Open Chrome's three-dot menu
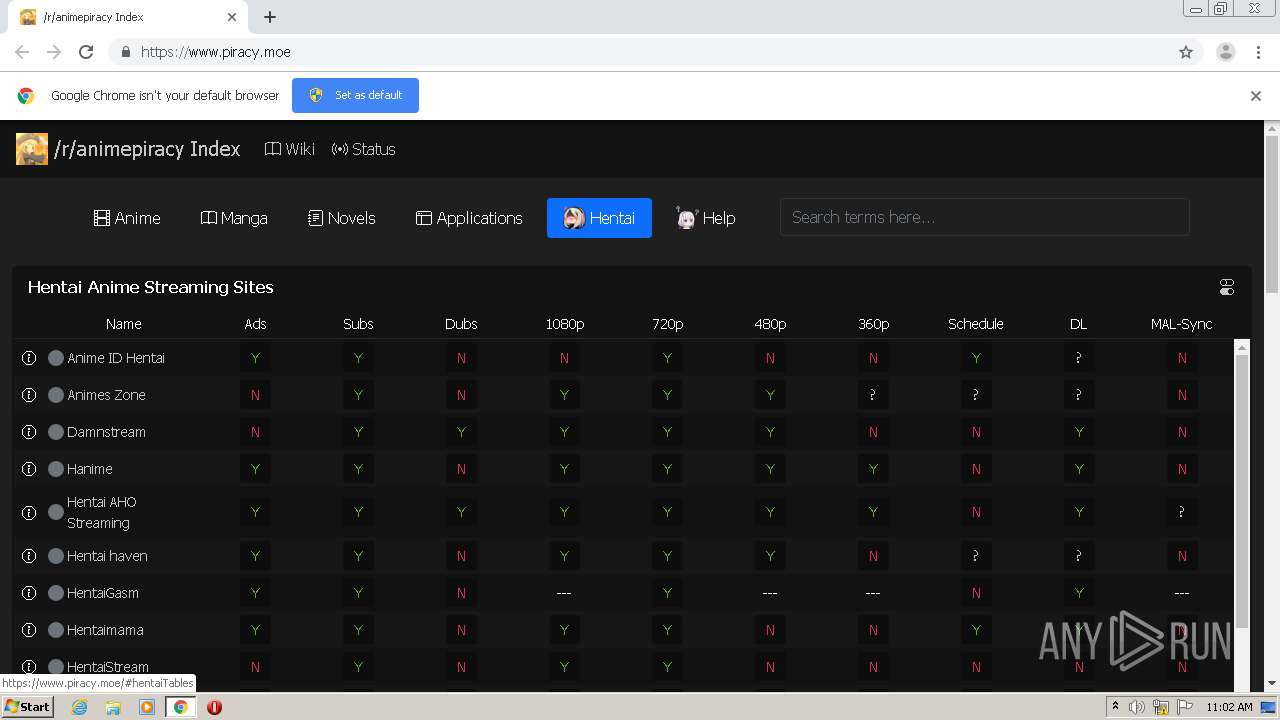 pyautogui.click(x=1258, y=52)
